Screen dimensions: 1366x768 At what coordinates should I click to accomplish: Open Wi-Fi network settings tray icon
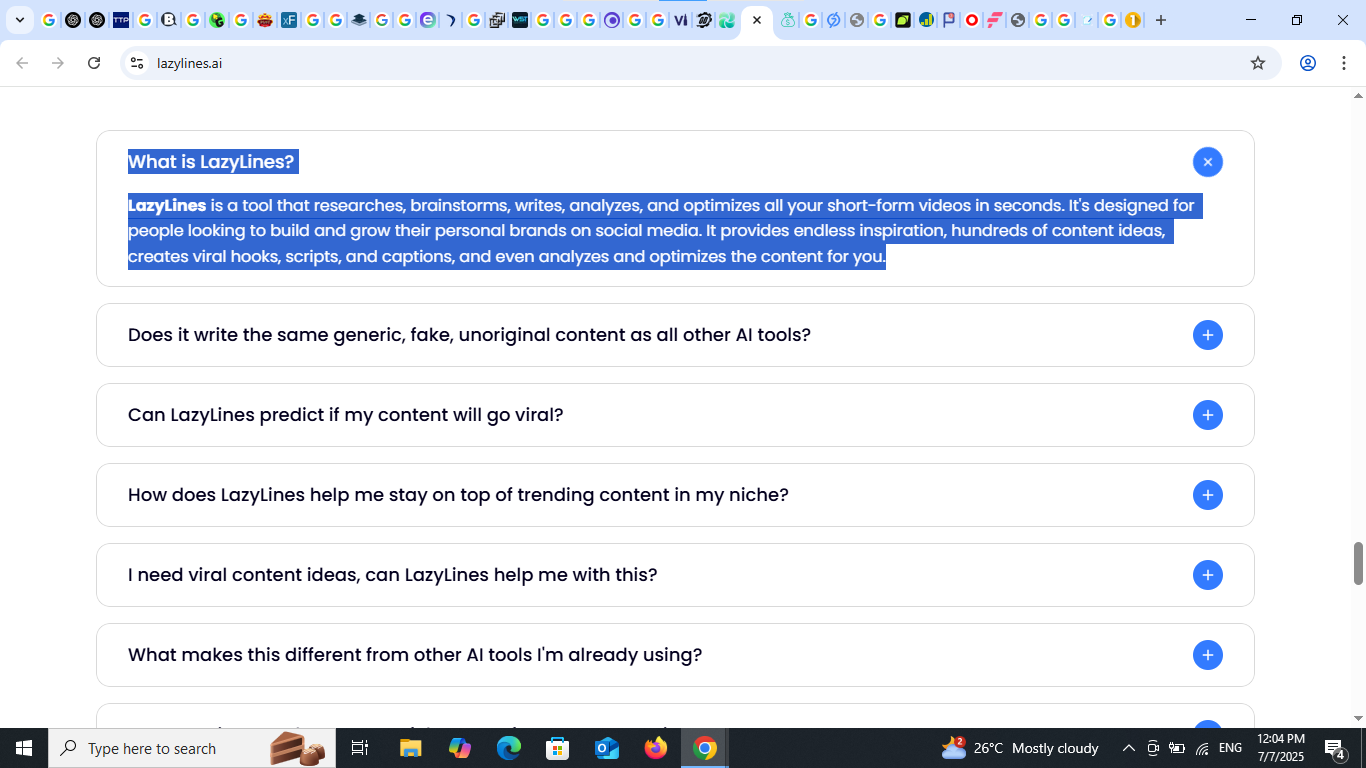click(1202, 748)
